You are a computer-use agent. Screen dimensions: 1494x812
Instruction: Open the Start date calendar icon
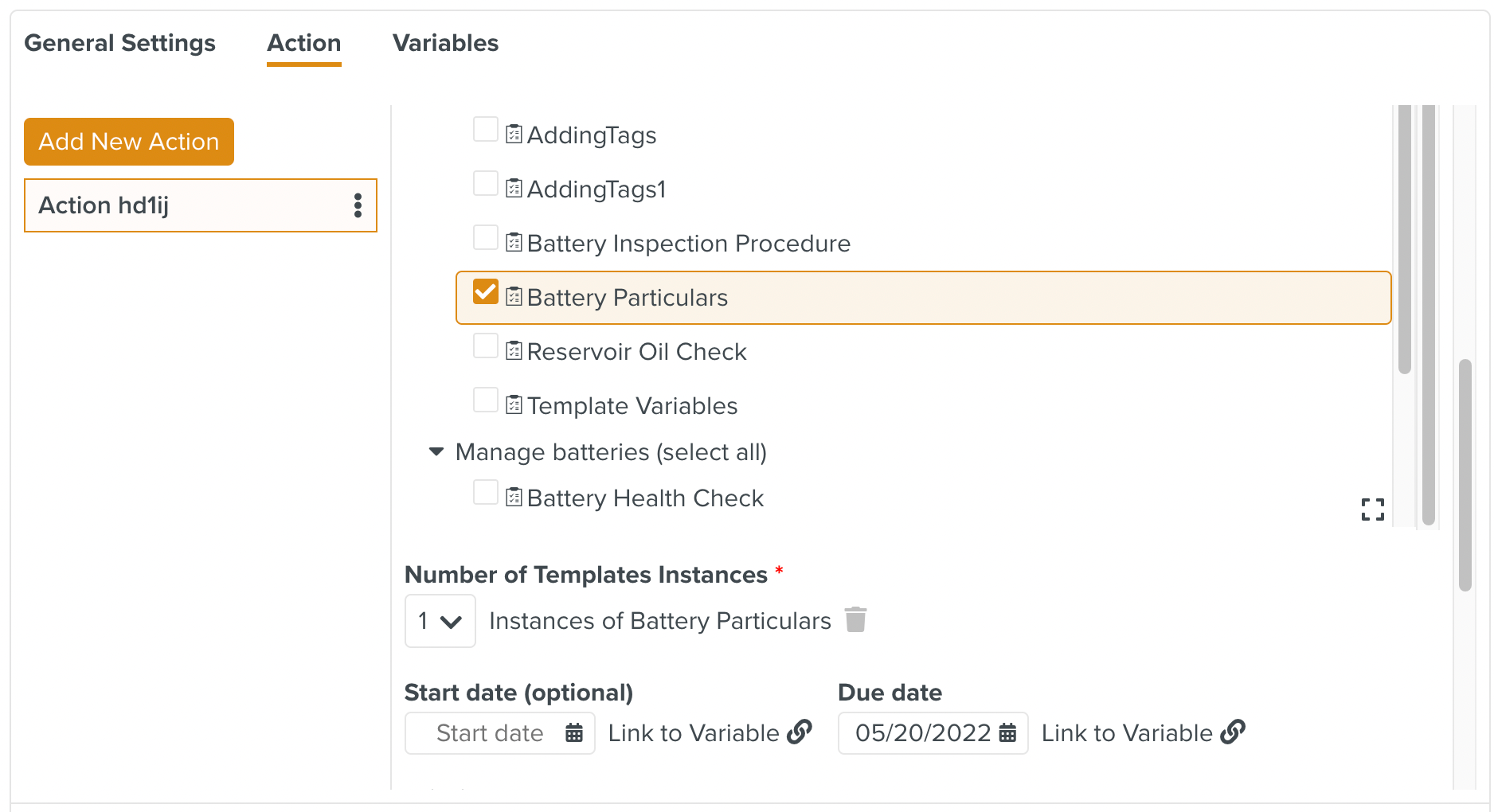pyautogui.click(x=574, y=732)
